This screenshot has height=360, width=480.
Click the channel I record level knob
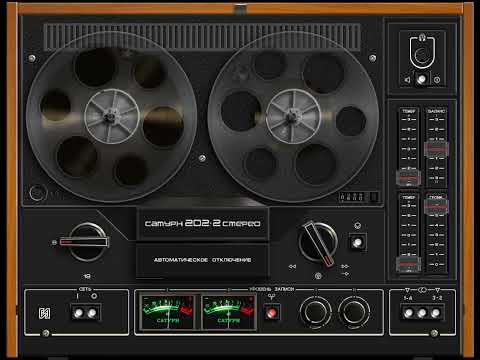point(315,312)
